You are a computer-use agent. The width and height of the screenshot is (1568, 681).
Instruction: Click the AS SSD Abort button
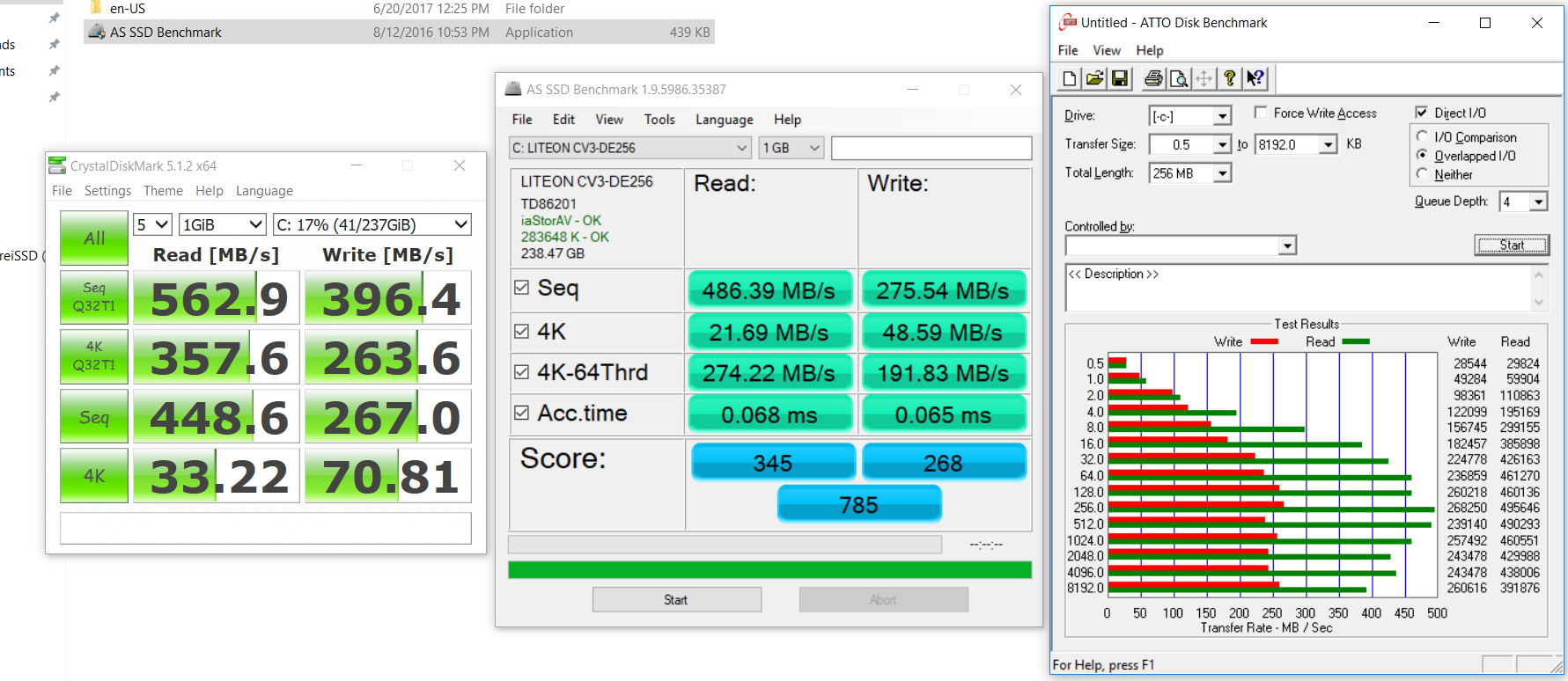883,600
